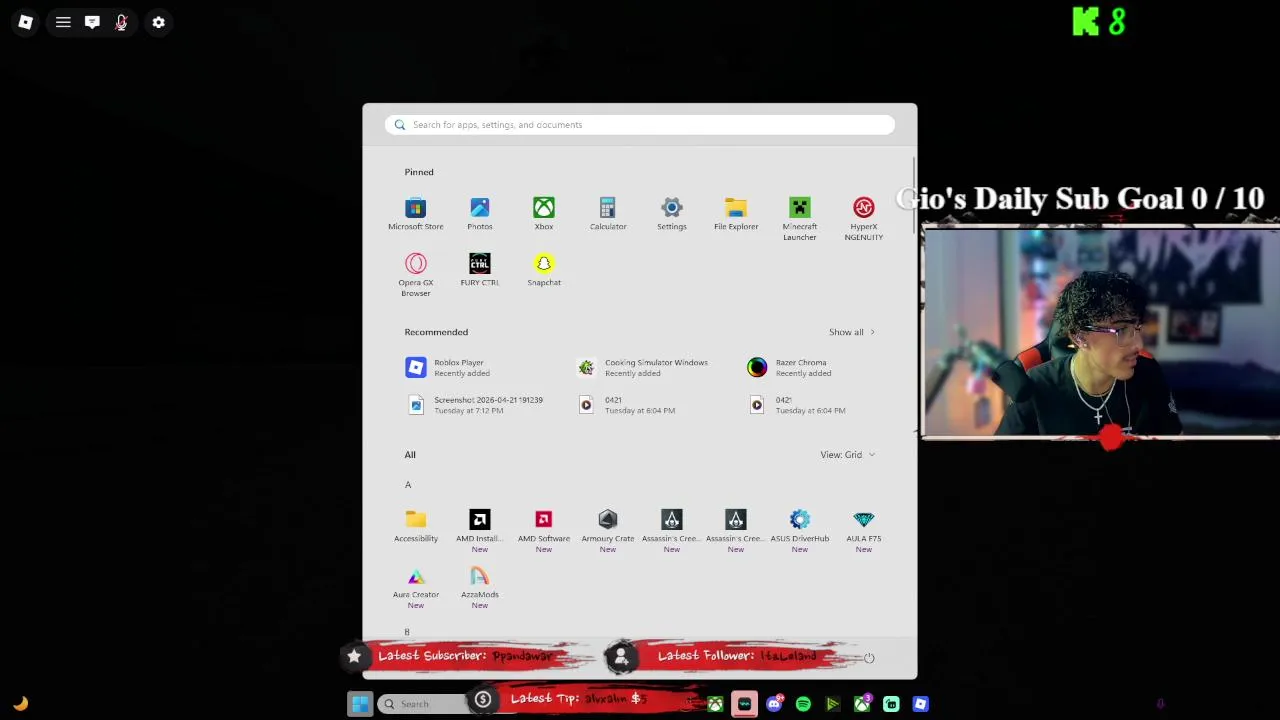Open Roblox chat icon
The height and width of the screenshot is (720, 1280).
pos(92,22)
